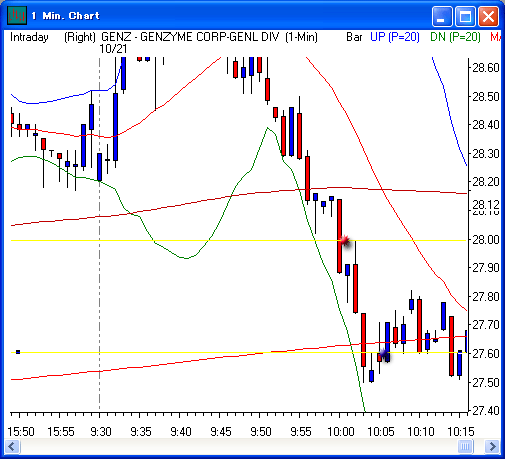
Task: Maximize the 1 Min. Chart window
Action: [x=465, y=16]
